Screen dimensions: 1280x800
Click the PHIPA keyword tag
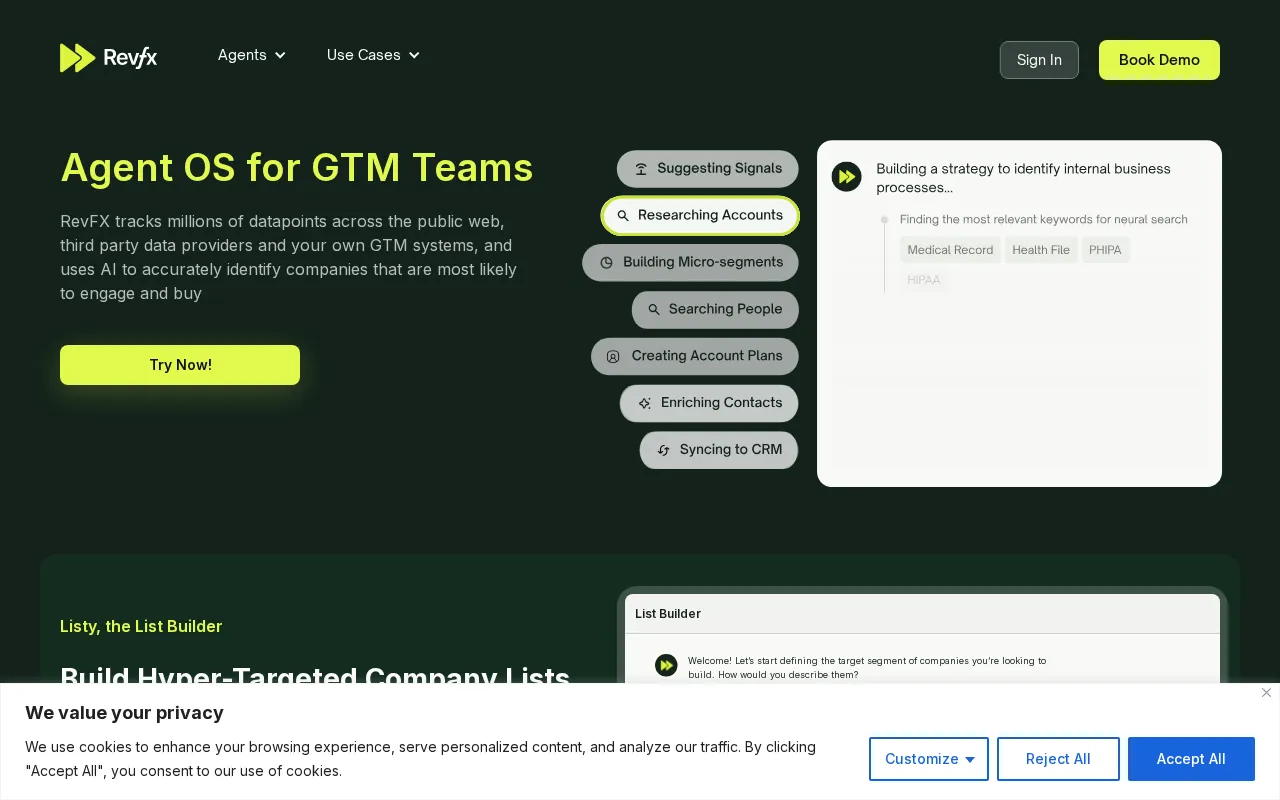click(1105, 250)
